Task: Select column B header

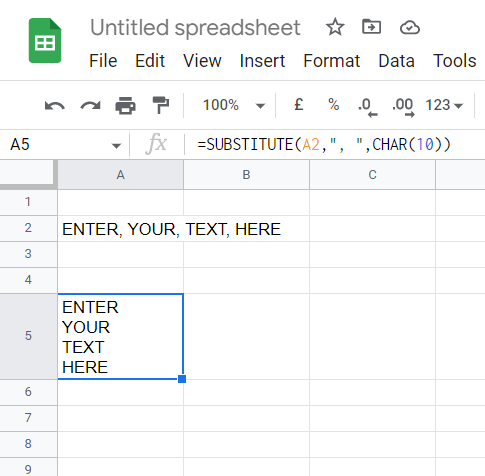Action: [x=246, y=175]
